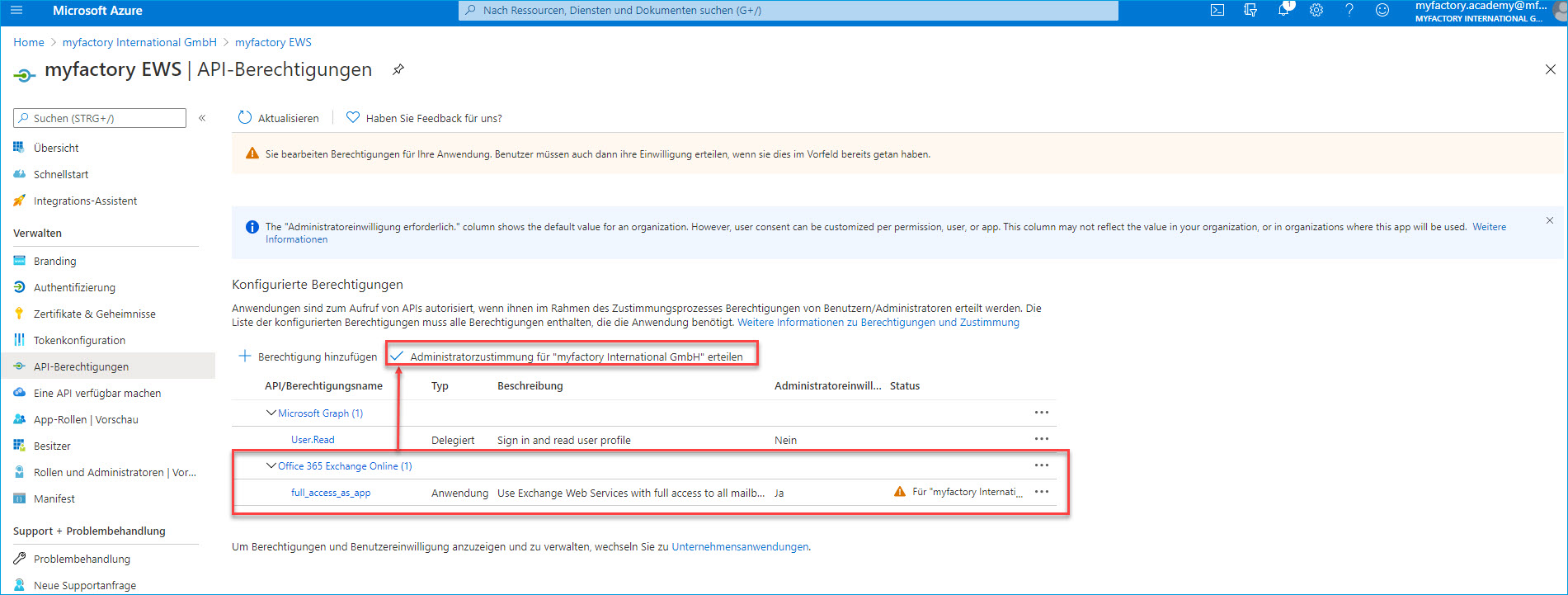Open Weitere Informationen zu Berechtigungen und Zustimmung
1568x595 pixels.
pyautogui.click(x=878, y=322)
